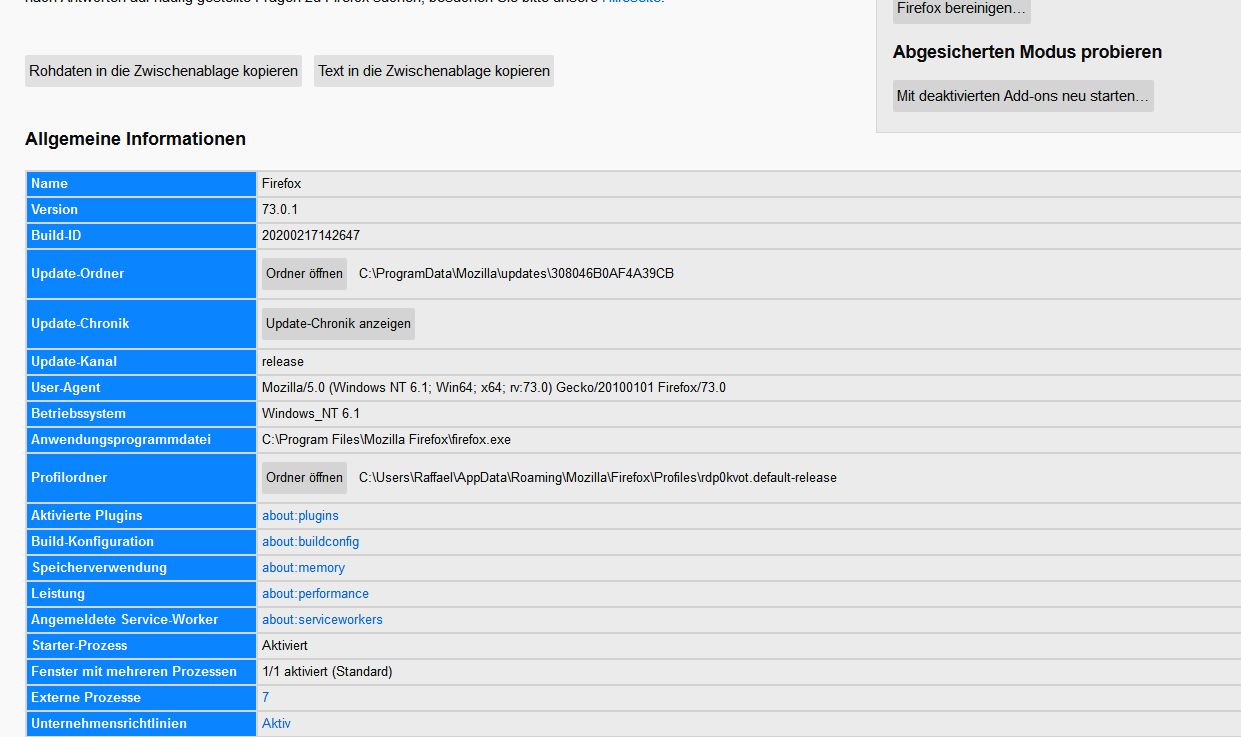Screen dimensions: 1241x737
Task: Click the 'Speicherverwendung' row header cell
Action: point(142,567)
